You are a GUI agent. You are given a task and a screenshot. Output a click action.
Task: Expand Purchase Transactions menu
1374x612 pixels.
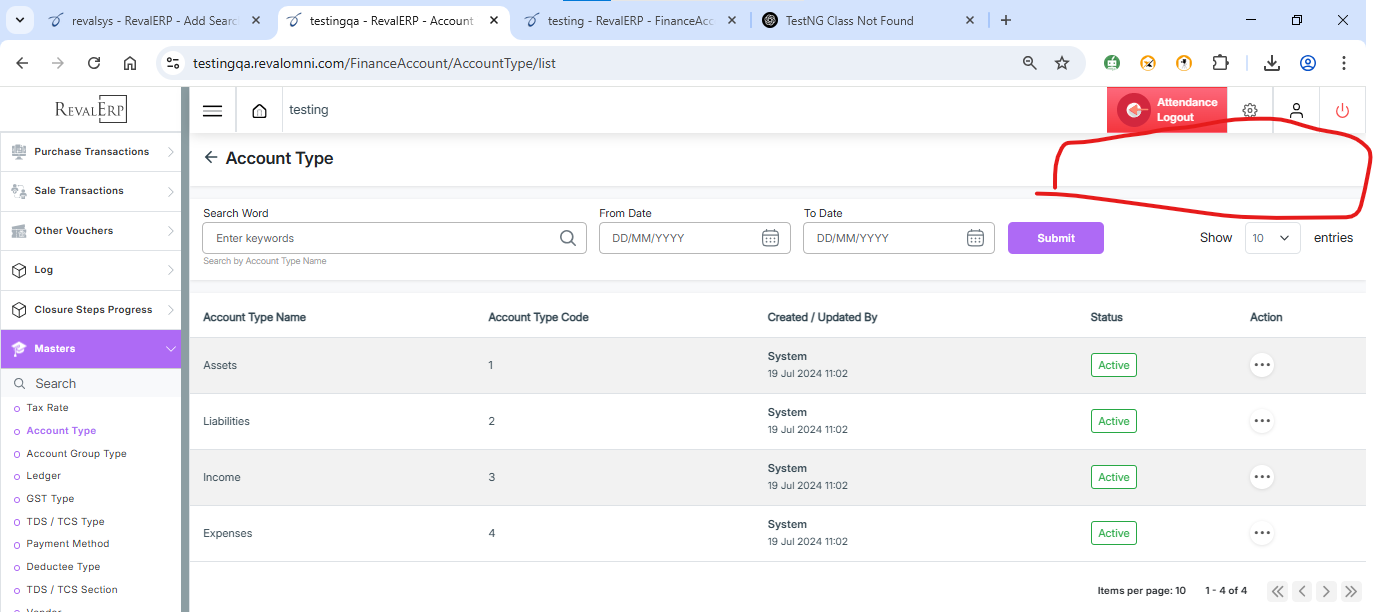[x=91, y=152]
